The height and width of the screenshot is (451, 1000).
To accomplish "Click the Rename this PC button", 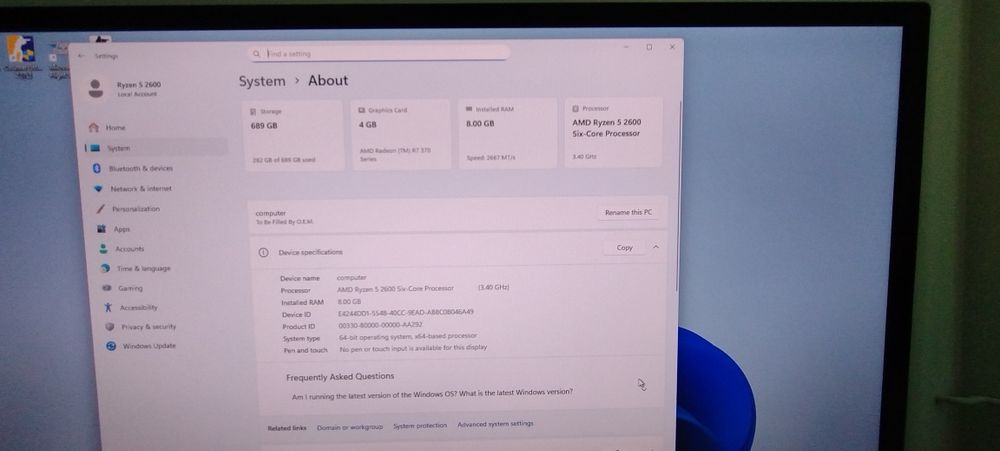I will pos(628,212).
